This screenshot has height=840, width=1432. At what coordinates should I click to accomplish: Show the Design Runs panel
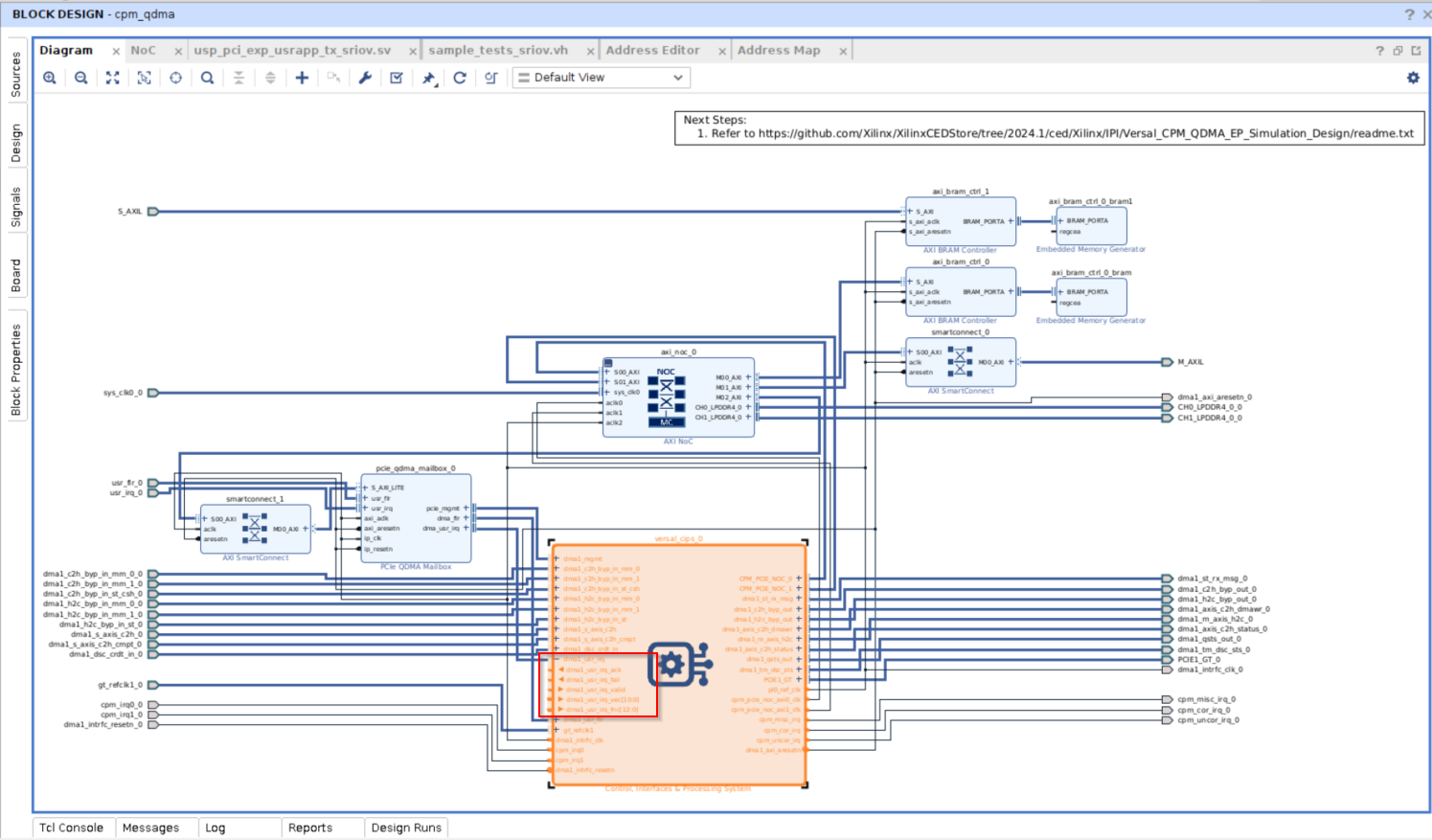click(406, 828)
